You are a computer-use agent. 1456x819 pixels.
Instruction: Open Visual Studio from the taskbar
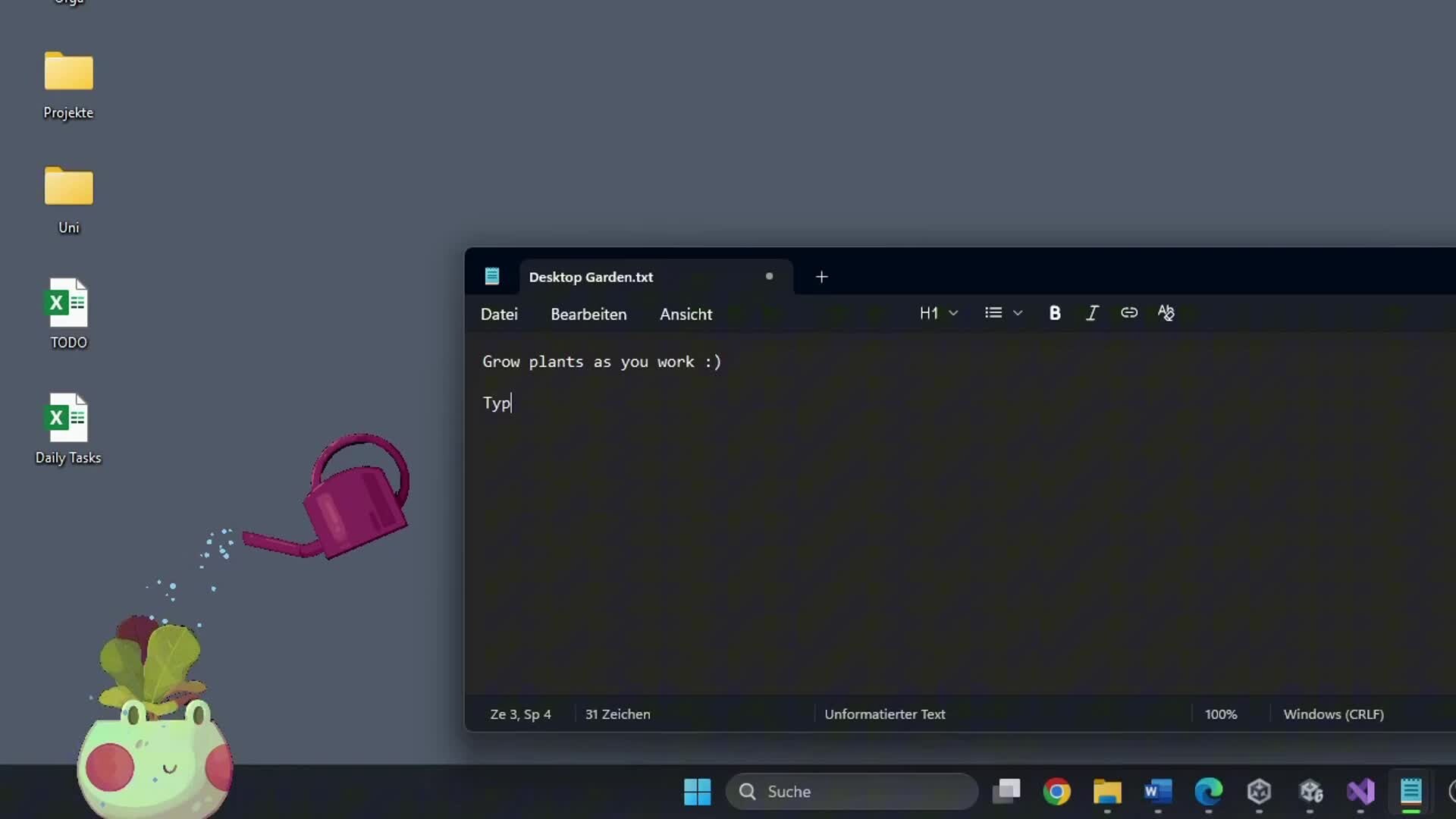point(1360,792)
